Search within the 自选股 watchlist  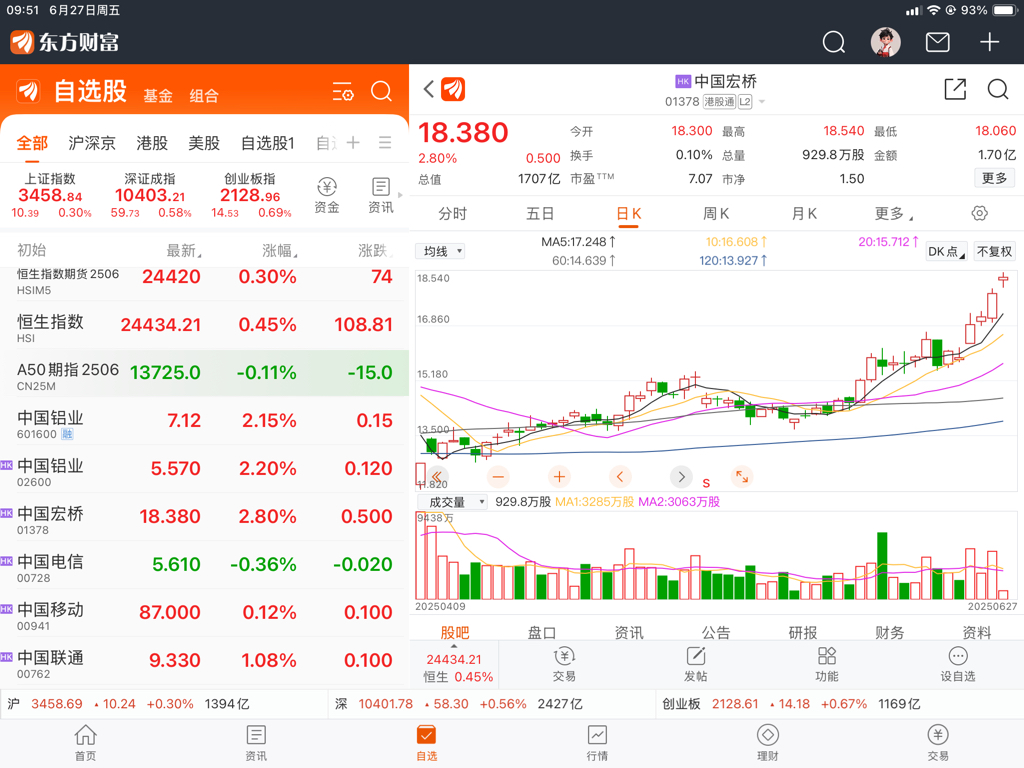tap(381, 91)
